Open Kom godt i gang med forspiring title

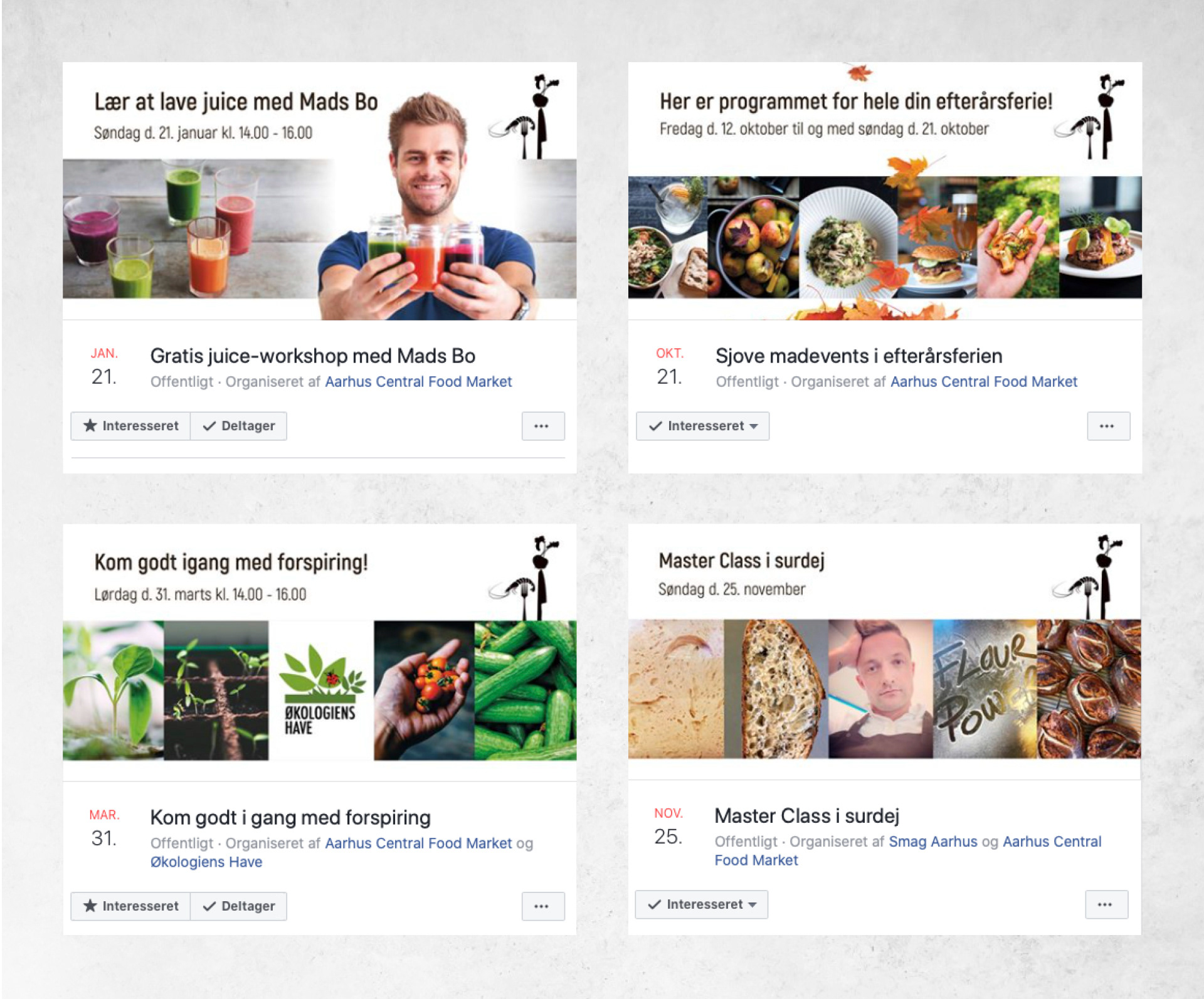point(290,817)
